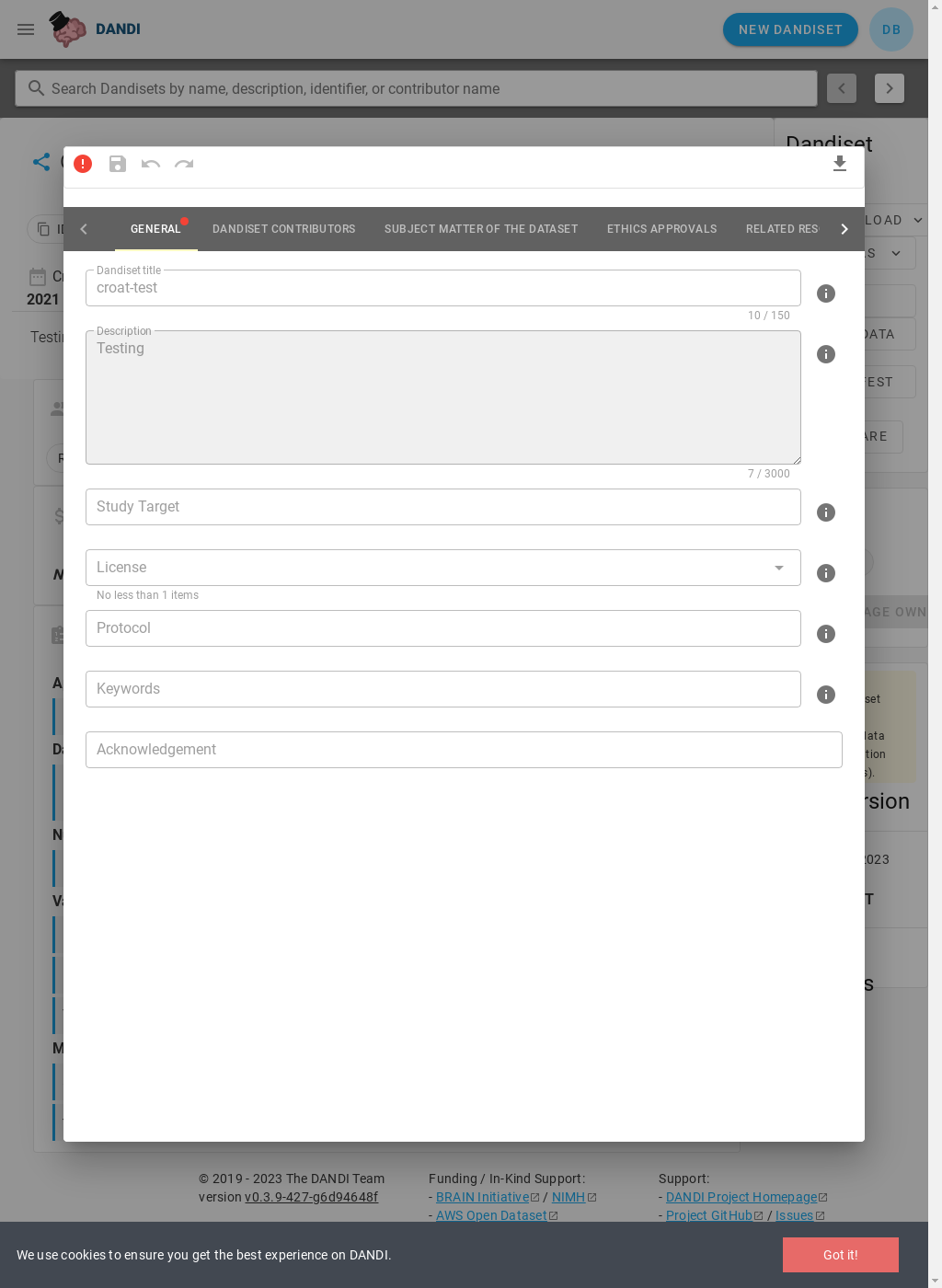
Task: Click the red validation error icon
Action: coord(83,164)
